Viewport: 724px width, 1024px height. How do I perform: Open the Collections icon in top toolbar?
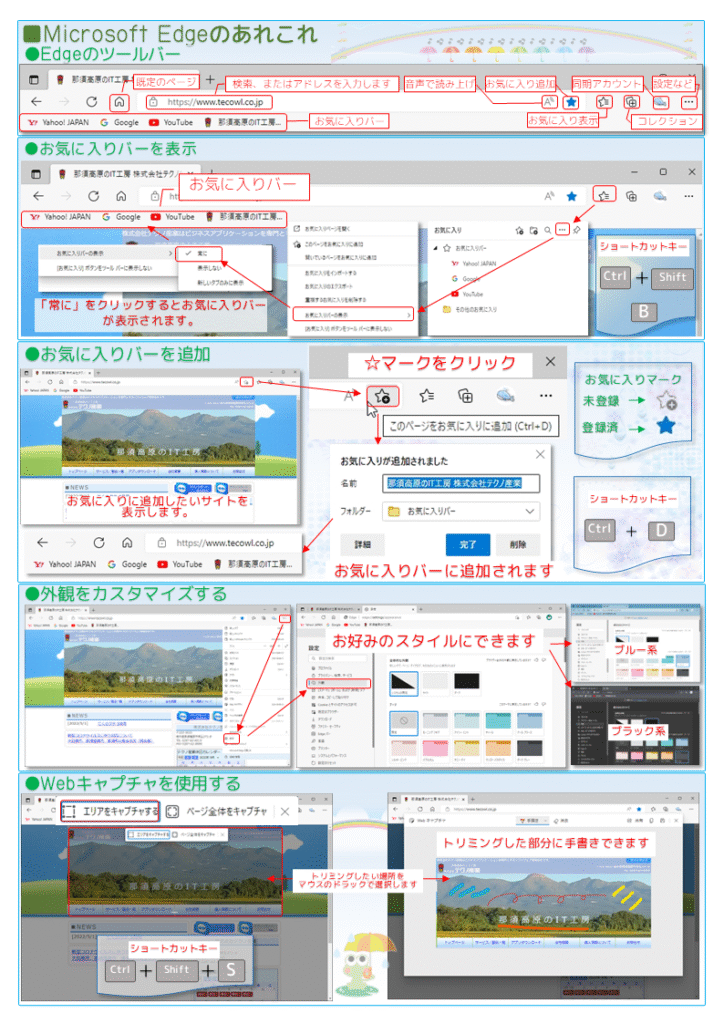(x=631, y=101)
